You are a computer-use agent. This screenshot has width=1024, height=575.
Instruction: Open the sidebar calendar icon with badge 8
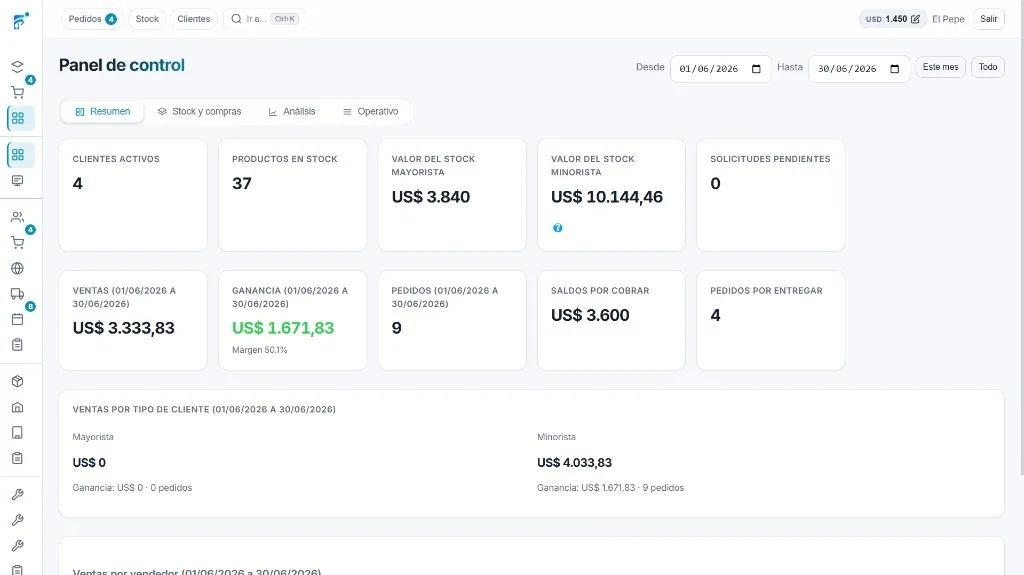(x=18, y=319)
